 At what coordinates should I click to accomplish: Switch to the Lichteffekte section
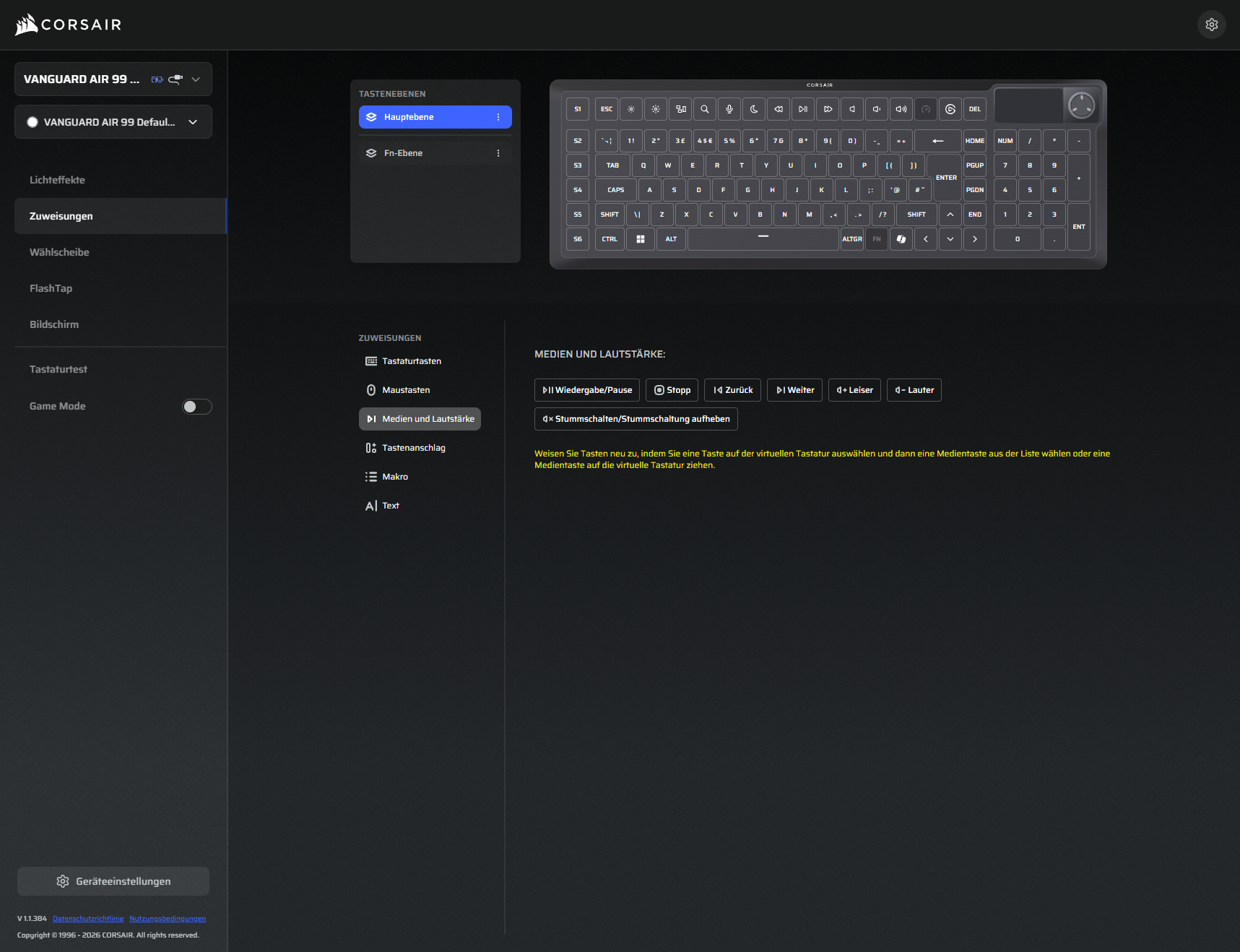coord(57,180)
